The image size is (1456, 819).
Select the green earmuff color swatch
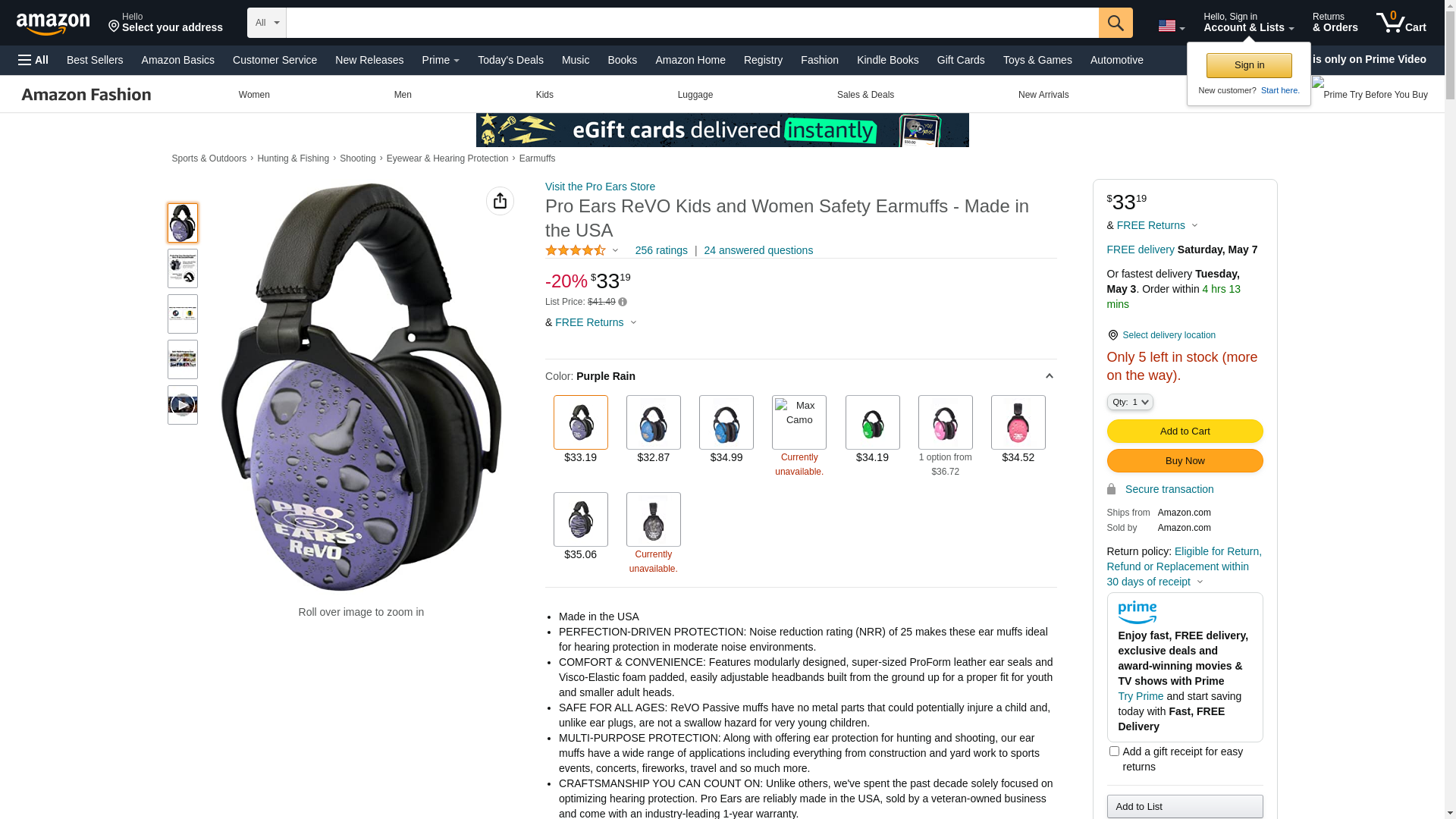[872, 422]
